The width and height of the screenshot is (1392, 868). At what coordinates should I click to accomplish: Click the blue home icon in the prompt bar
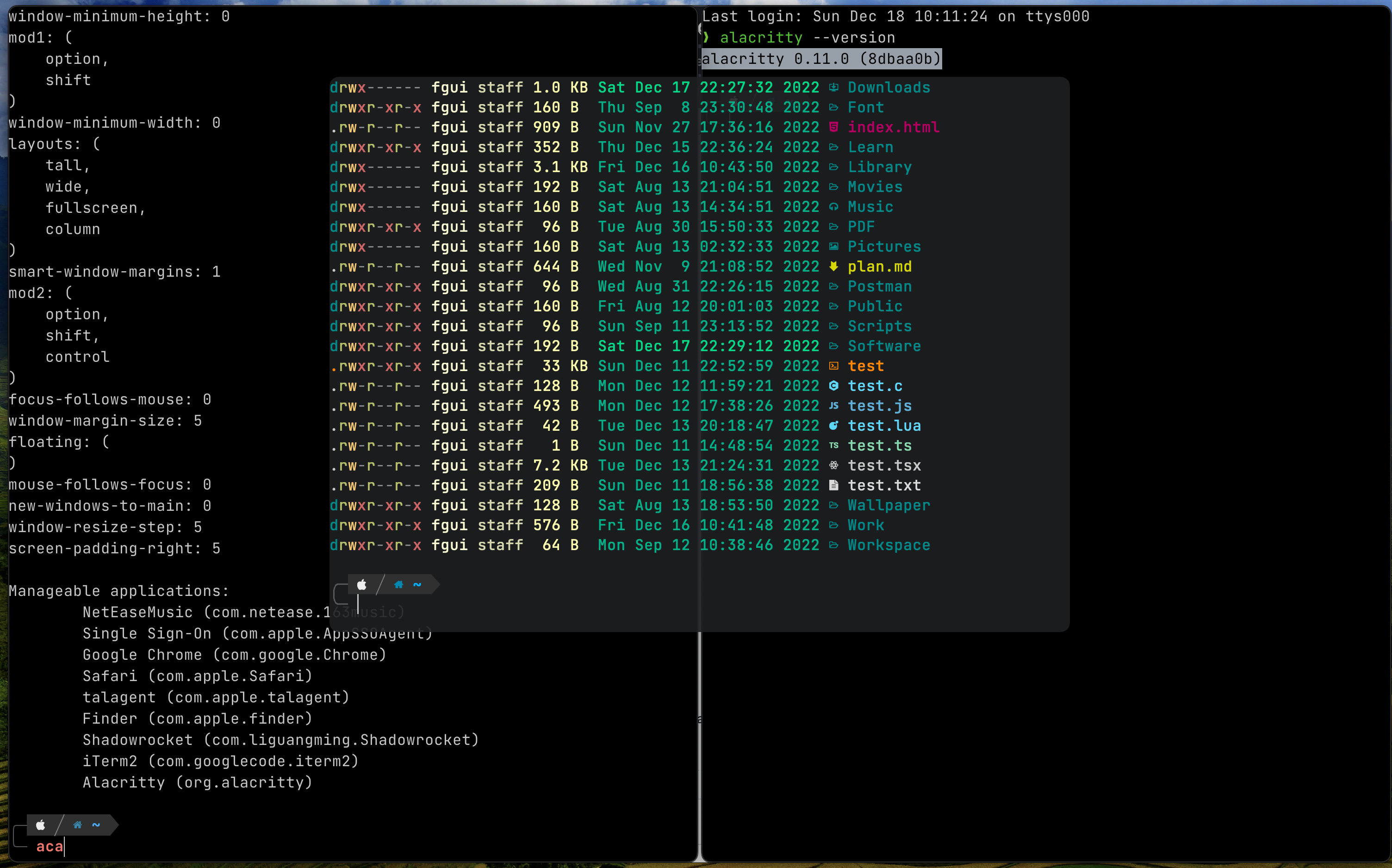click(x=77, y=825)
